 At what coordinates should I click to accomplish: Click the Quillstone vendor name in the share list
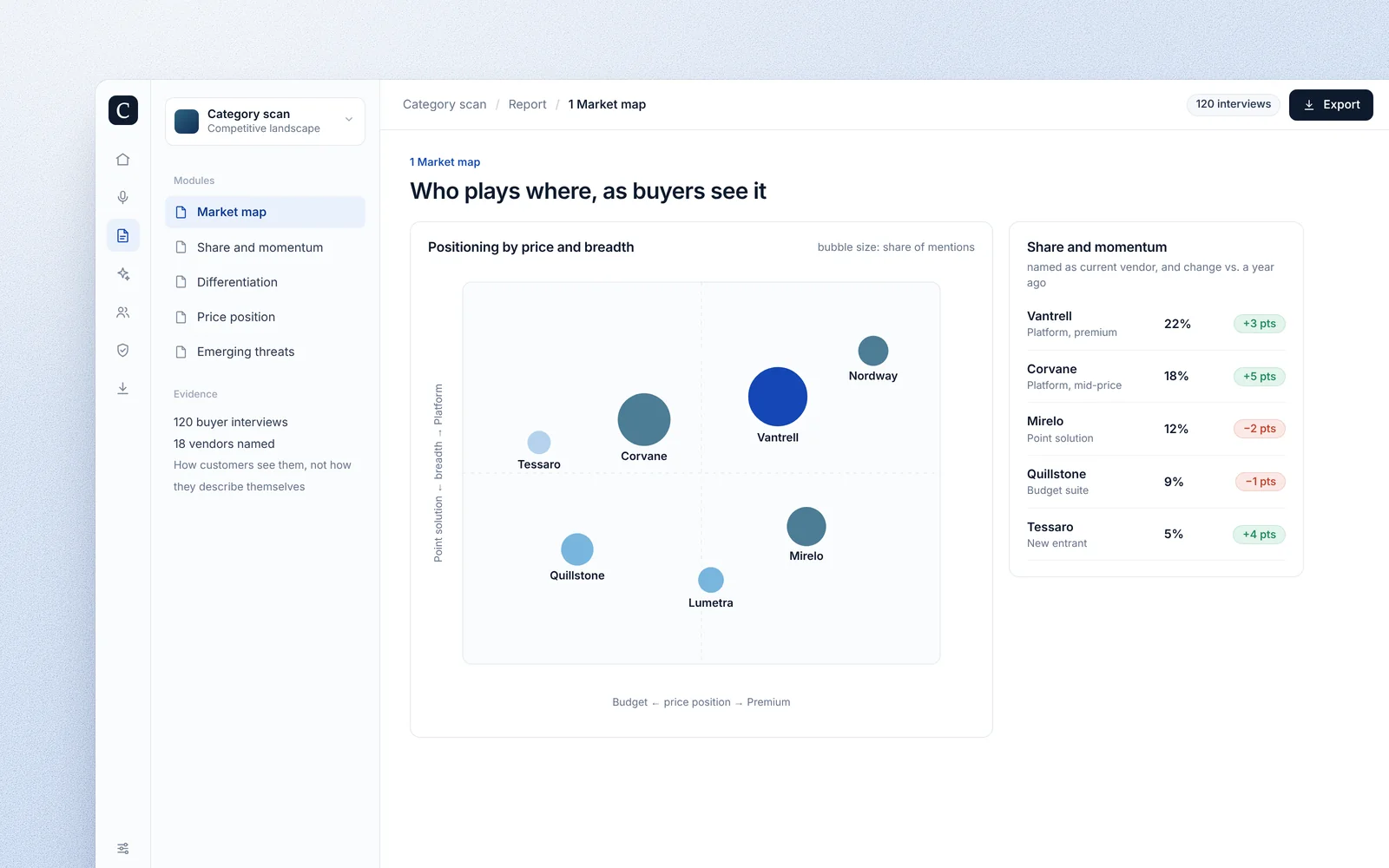[x=1056, y=474]
